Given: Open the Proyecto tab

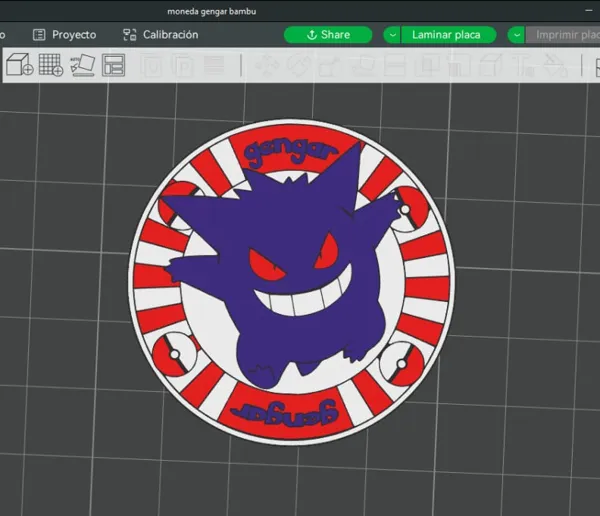Looking at the screenshot, I should (x=65, y=35).
